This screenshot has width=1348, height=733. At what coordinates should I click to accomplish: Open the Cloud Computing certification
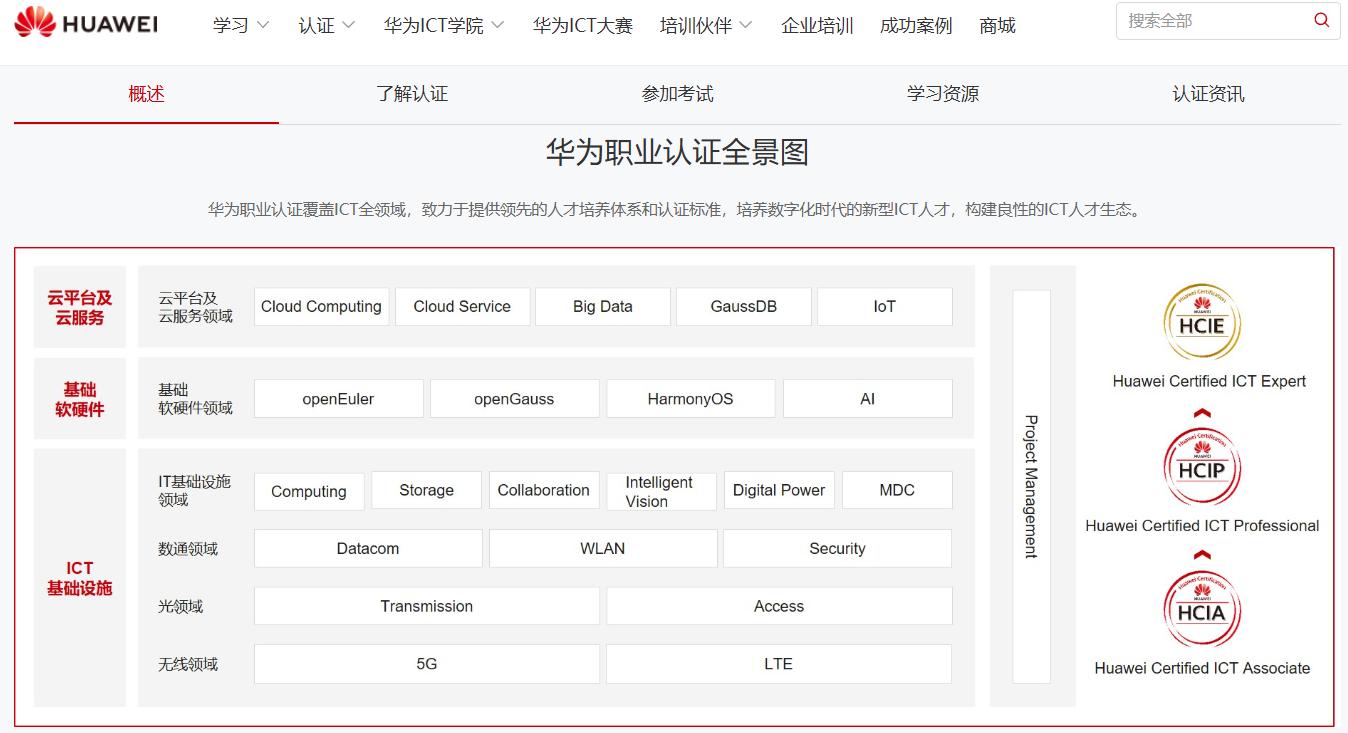coord(321,307)
